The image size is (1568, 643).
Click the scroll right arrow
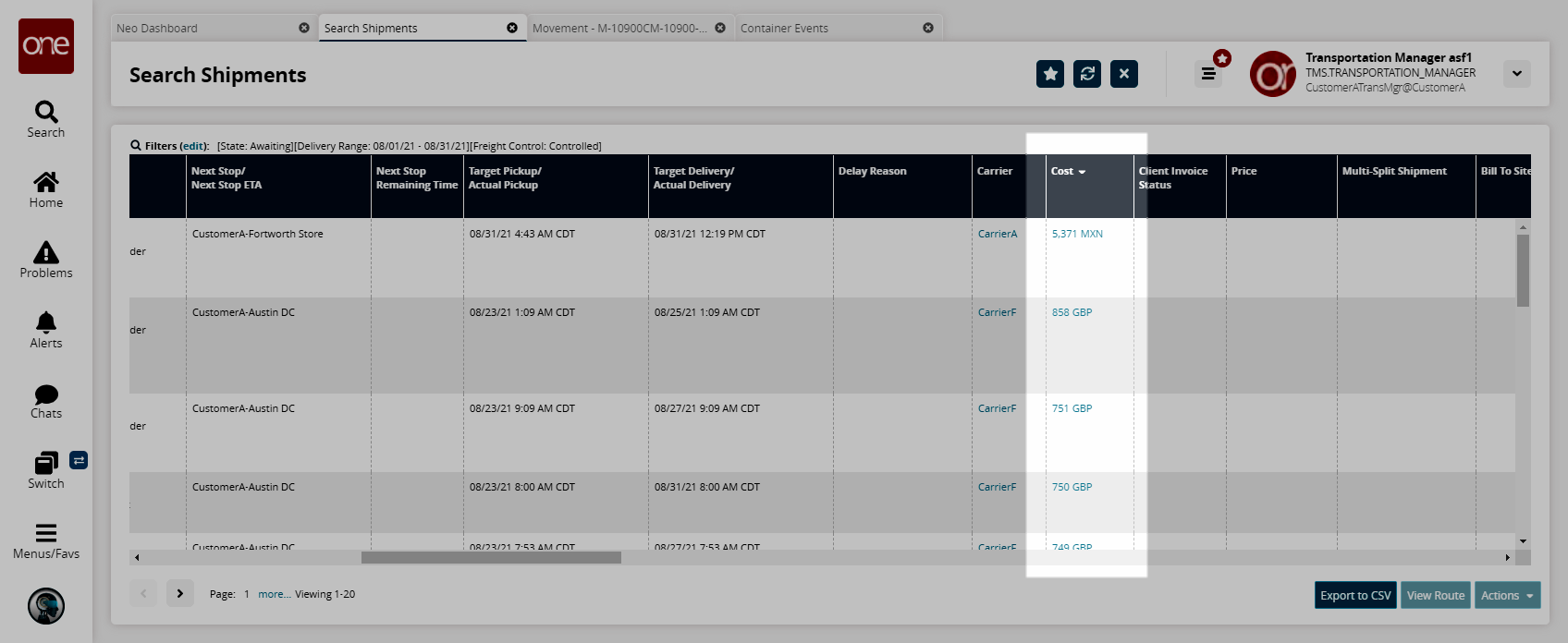[1508, 557]
